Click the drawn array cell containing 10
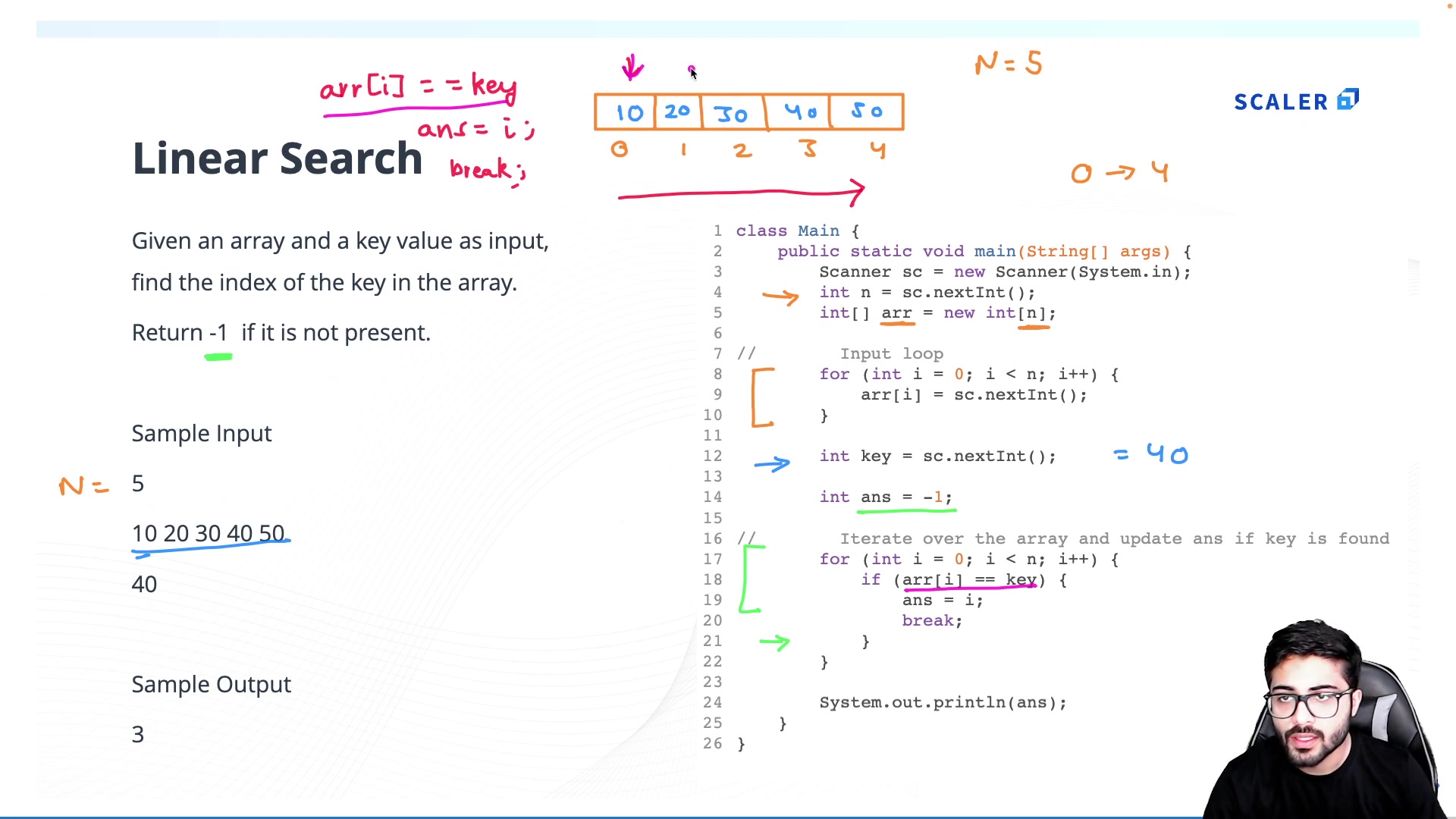This screenshot has height=819, width=1456. pyautogui.click(x=626, y=113)
